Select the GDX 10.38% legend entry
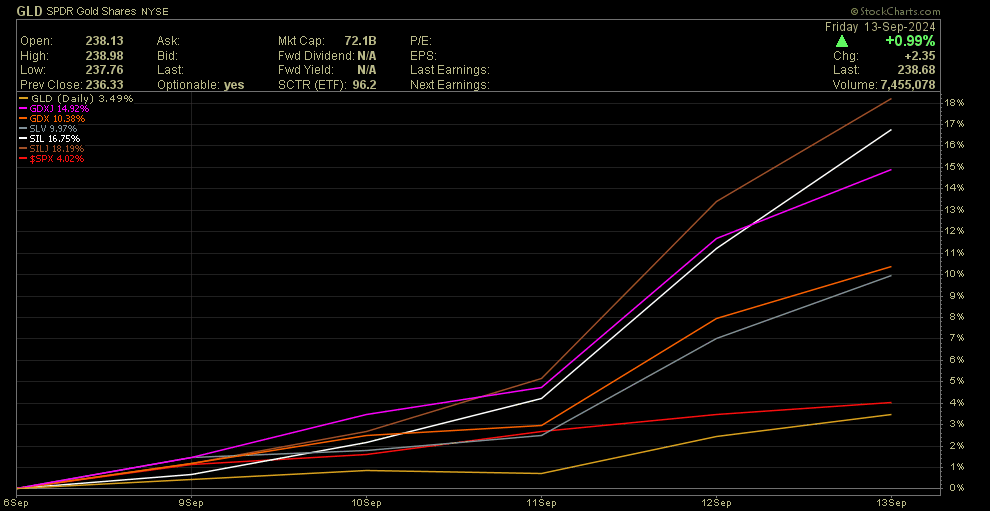Viewport: 990px width, 511px height. [52, 119]
